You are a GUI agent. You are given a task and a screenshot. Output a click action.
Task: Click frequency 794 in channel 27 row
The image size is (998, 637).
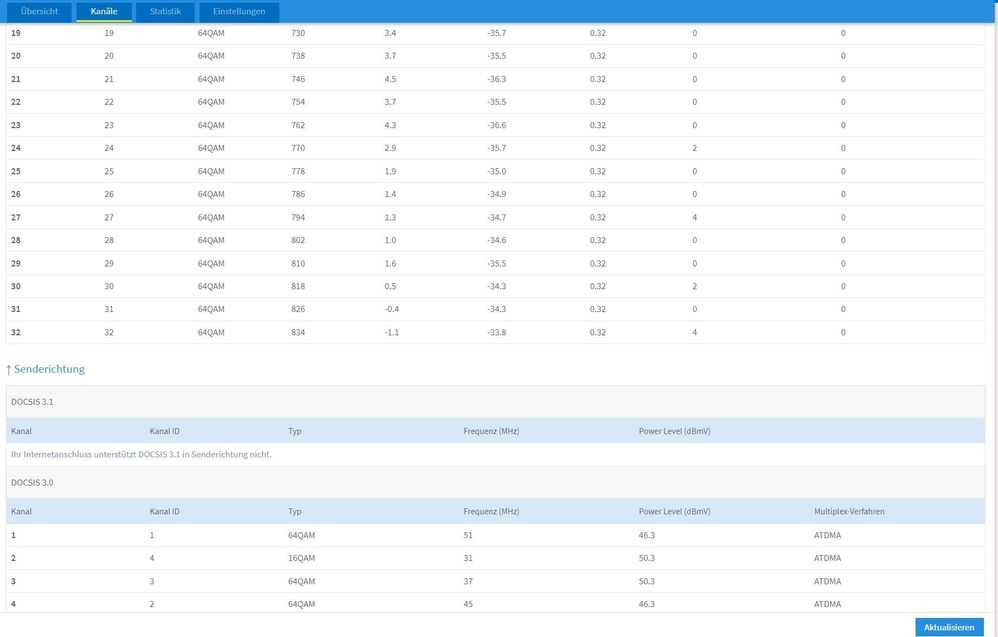pyautogui.click(x=298, y=217)
